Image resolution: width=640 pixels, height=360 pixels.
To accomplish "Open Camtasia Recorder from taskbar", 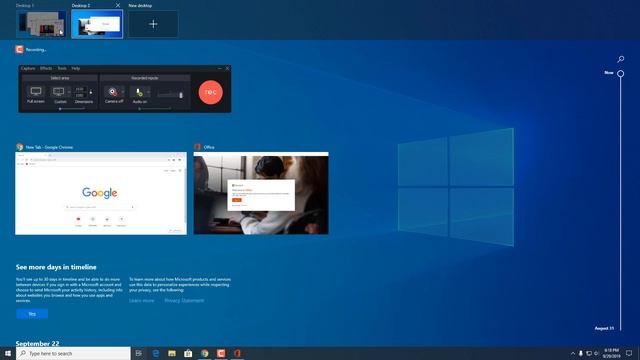I will point(221,353).
